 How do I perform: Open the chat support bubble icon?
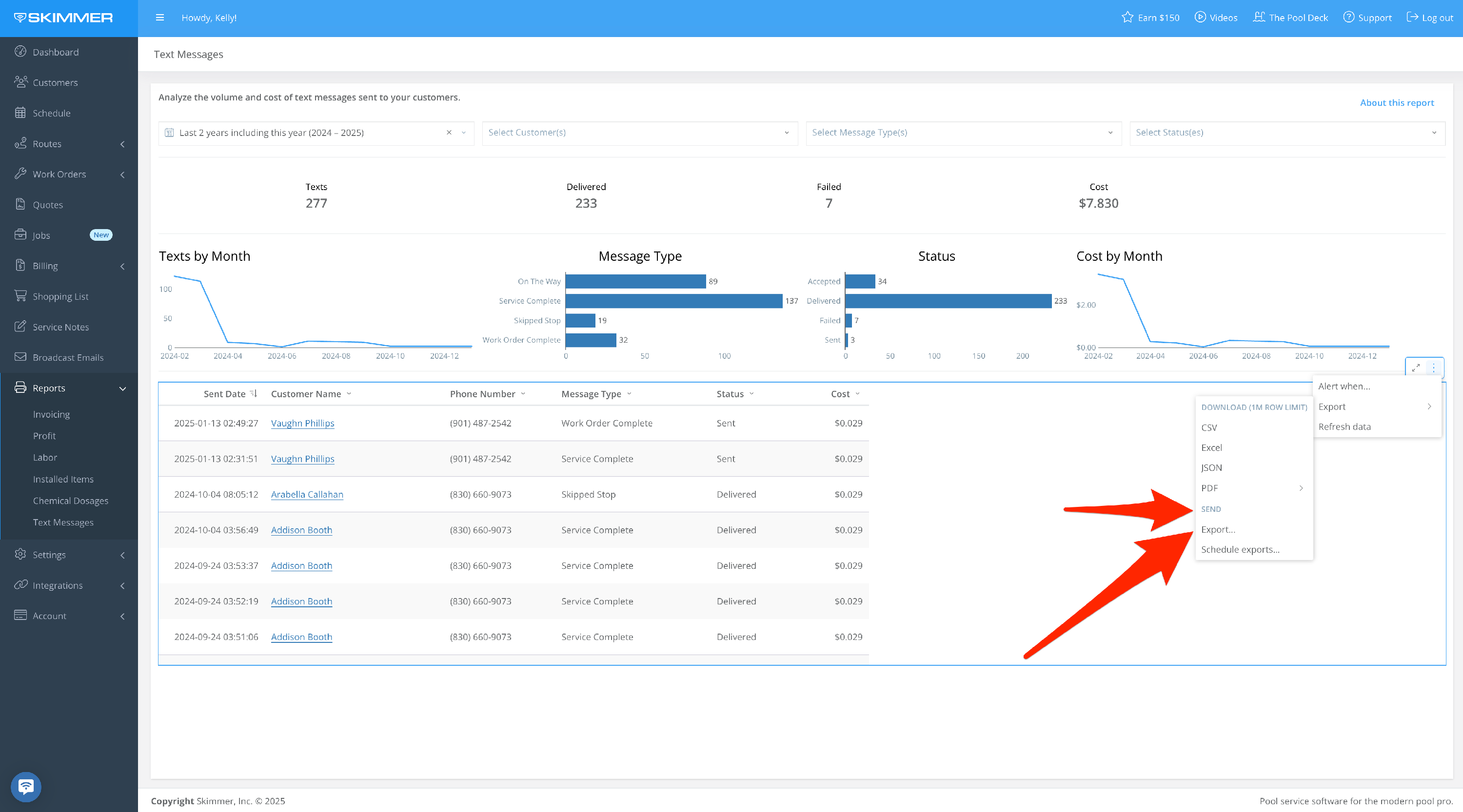pos(25,787)
